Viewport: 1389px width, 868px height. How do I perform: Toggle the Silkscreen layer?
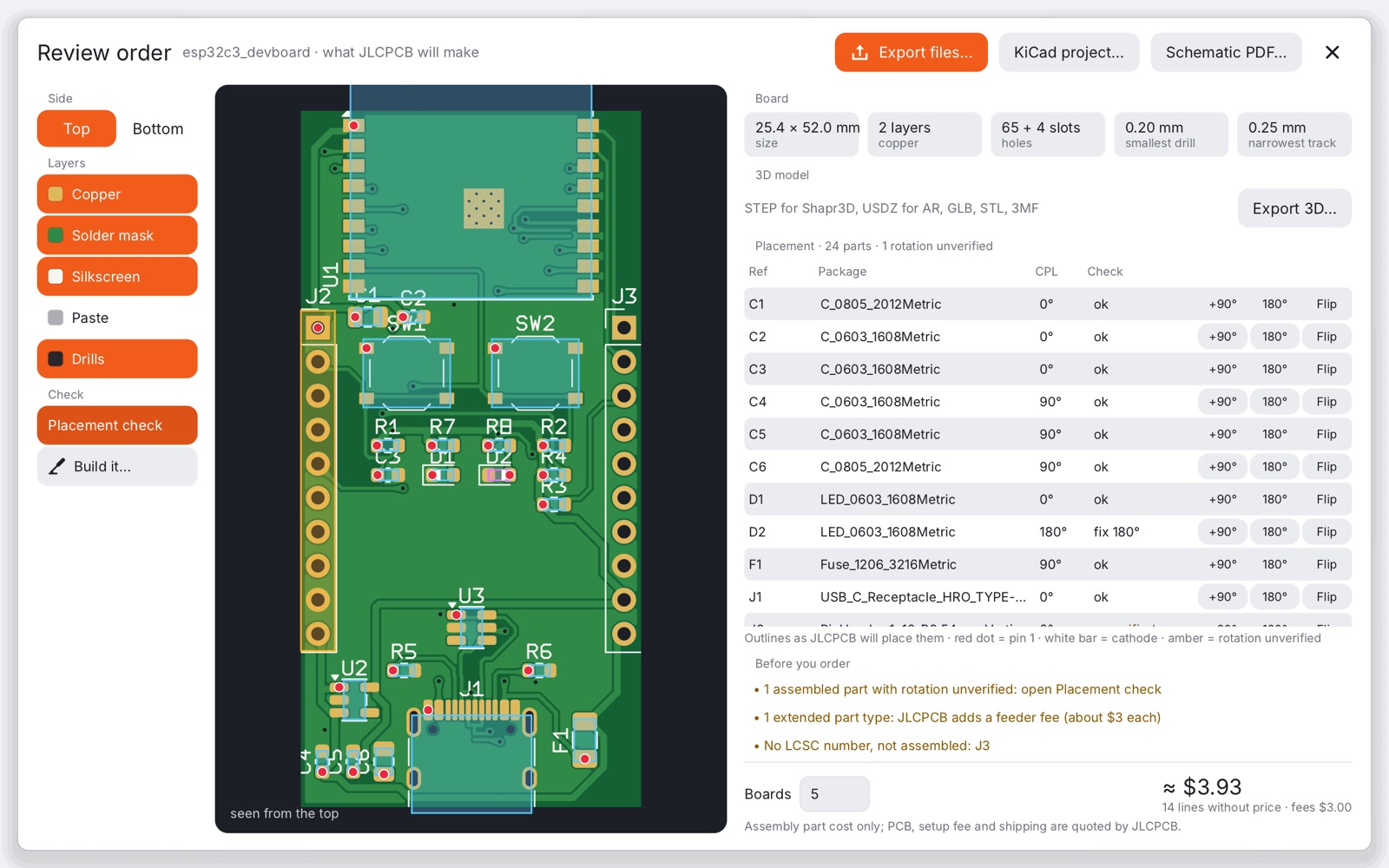tap(117, 276)
